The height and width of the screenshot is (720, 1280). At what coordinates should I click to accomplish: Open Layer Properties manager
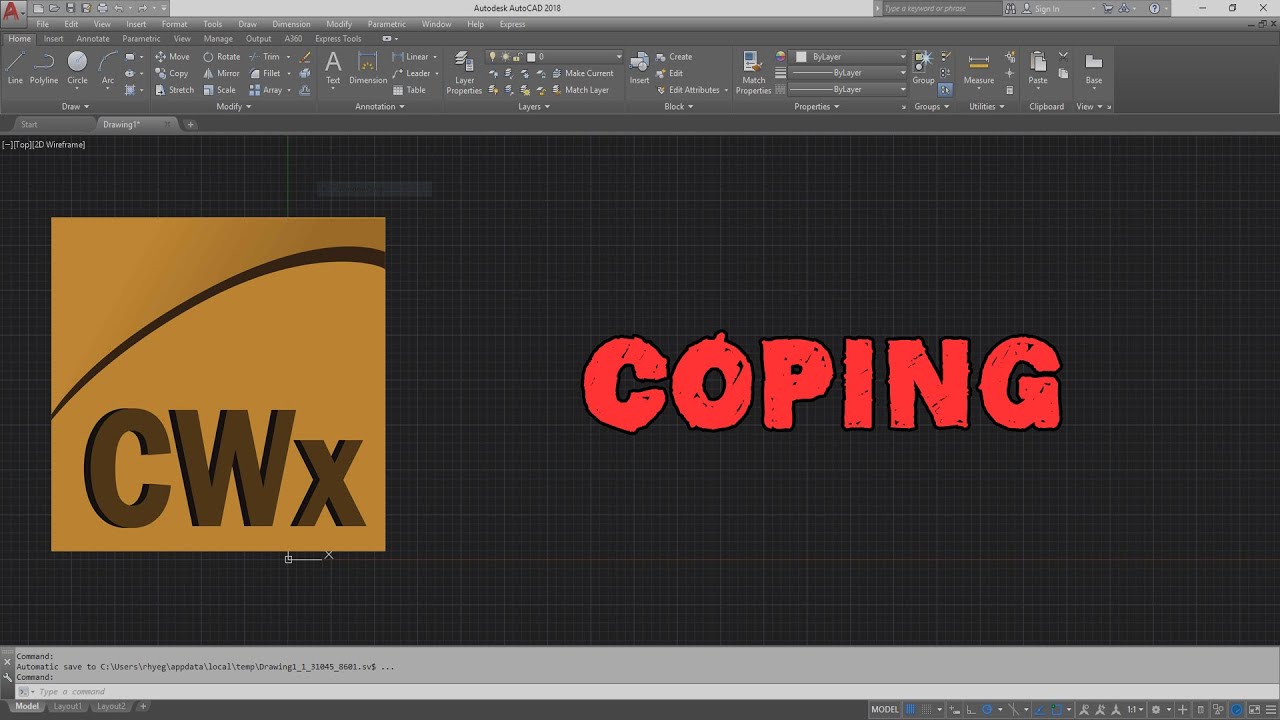click(x=464, y=73)
